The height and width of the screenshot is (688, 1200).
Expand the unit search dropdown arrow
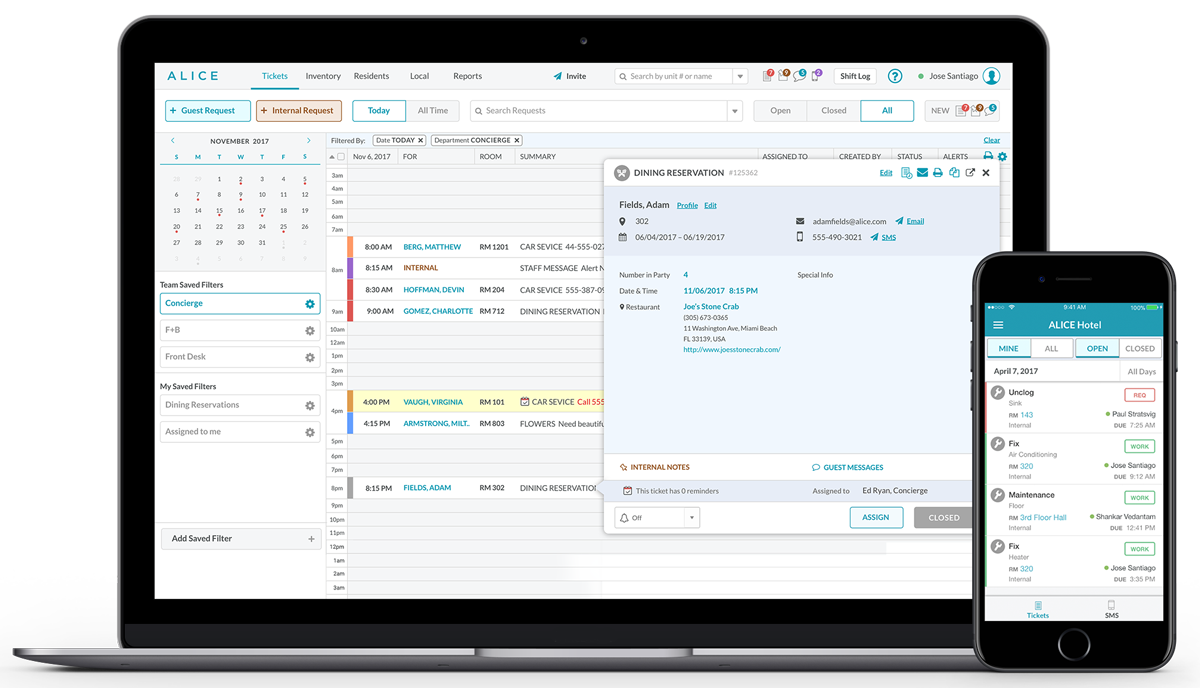740,76
